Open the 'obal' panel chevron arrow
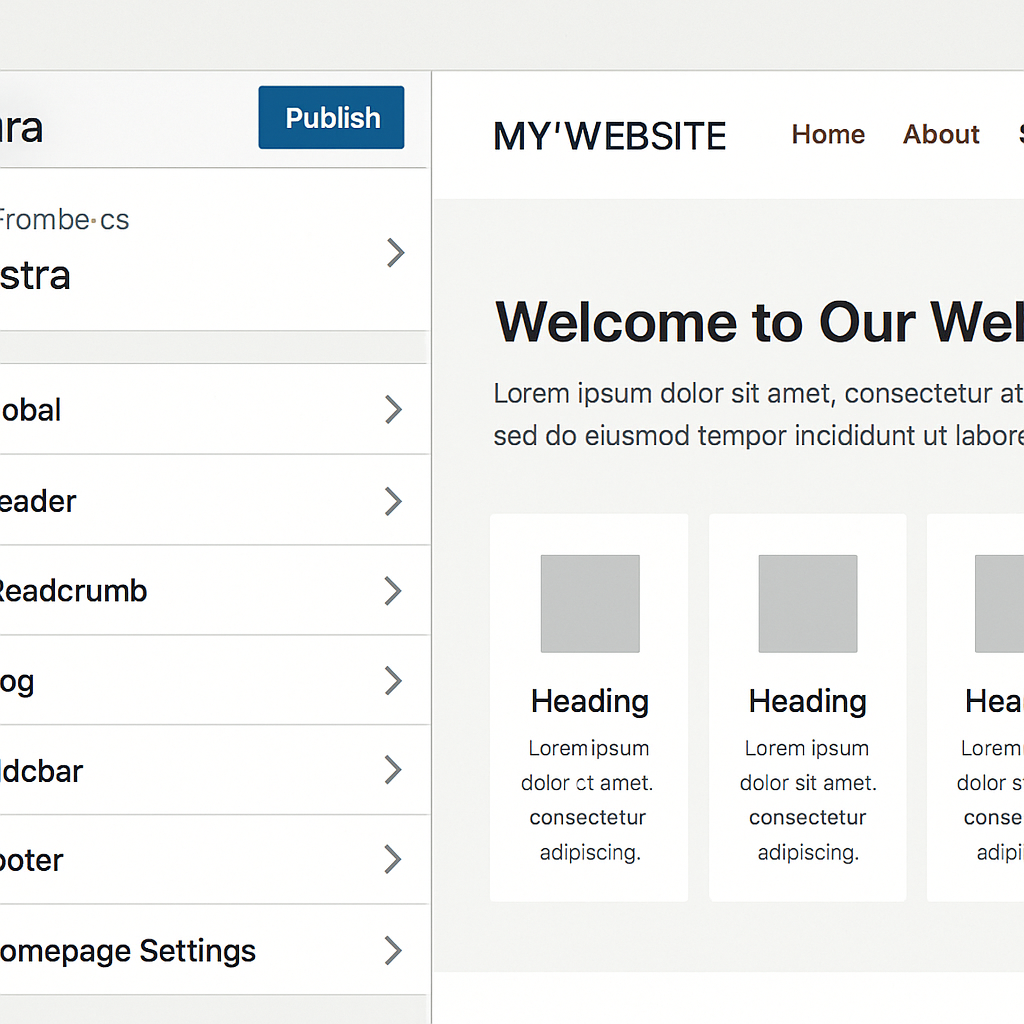The width and height of the screenshot is (1024, 1024). (x=393, y=409)
